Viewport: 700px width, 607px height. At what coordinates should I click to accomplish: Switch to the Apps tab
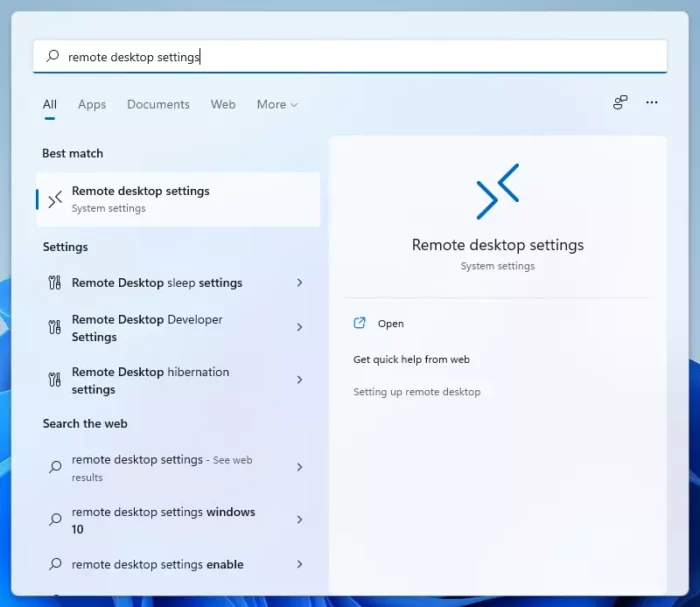coord(92,104)
